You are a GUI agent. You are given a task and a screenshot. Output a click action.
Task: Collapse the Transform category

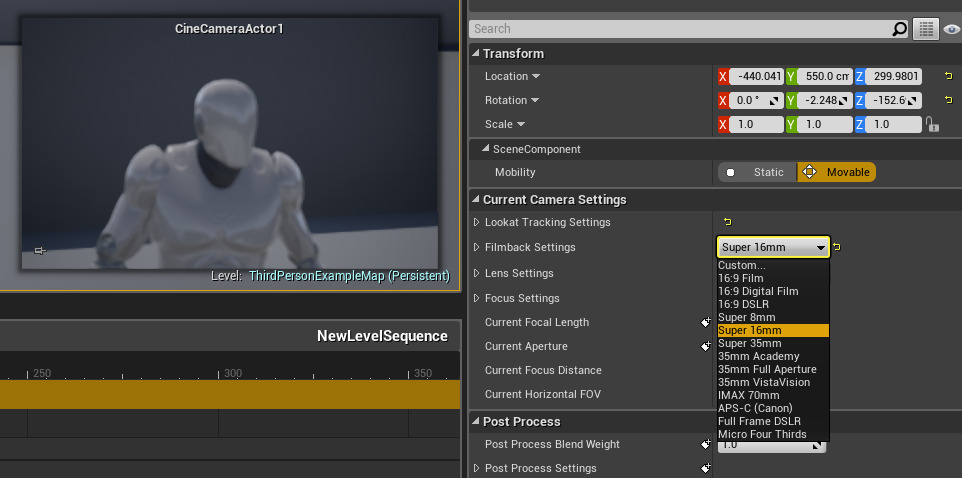[x=476, y=53]
